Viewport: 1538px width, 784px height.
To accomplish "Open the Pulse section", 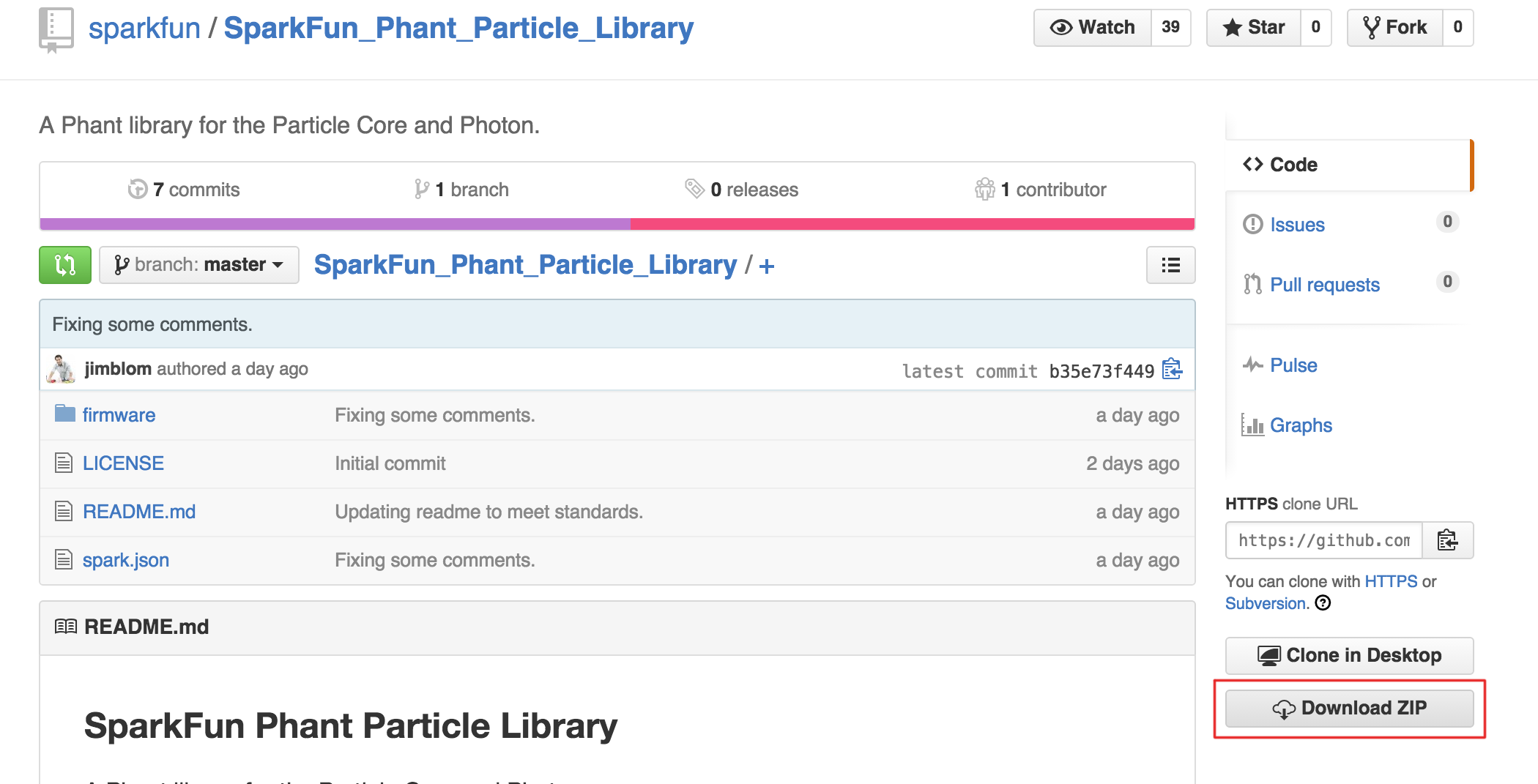I will 1293,365.
